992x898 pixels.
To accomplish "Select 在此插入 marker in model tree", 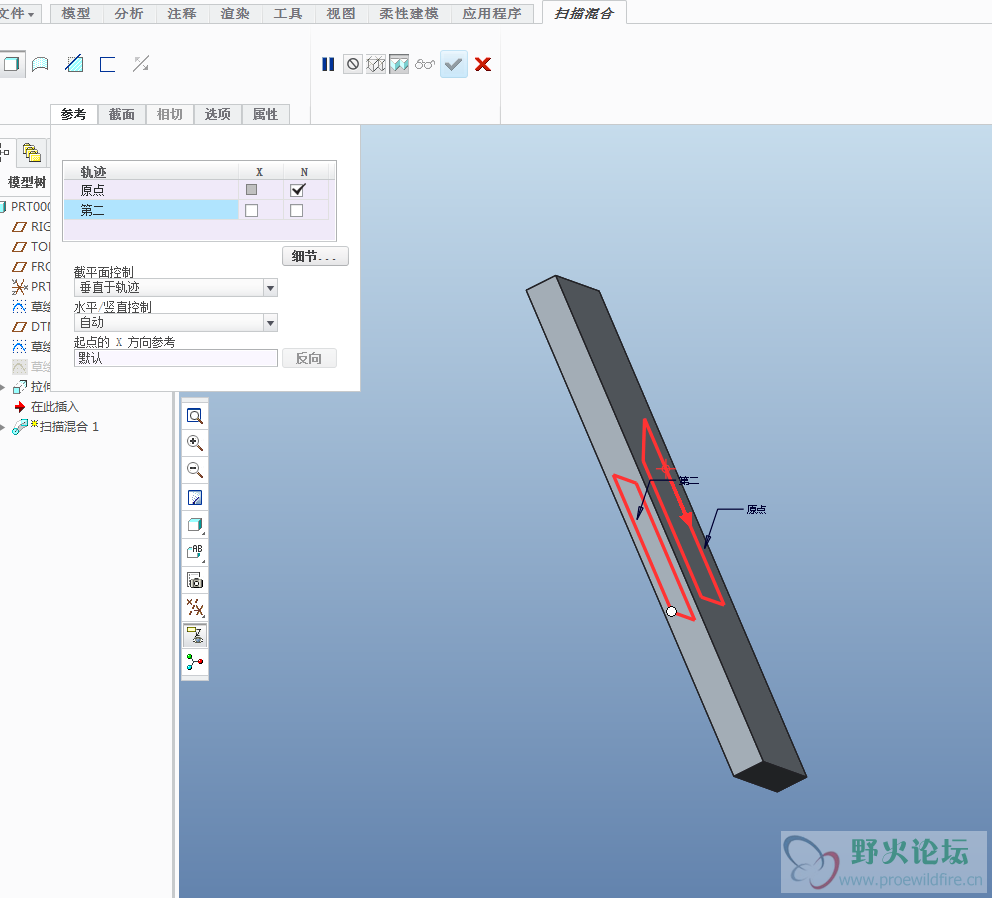I will pyautogui.click(x=54, y=407).
